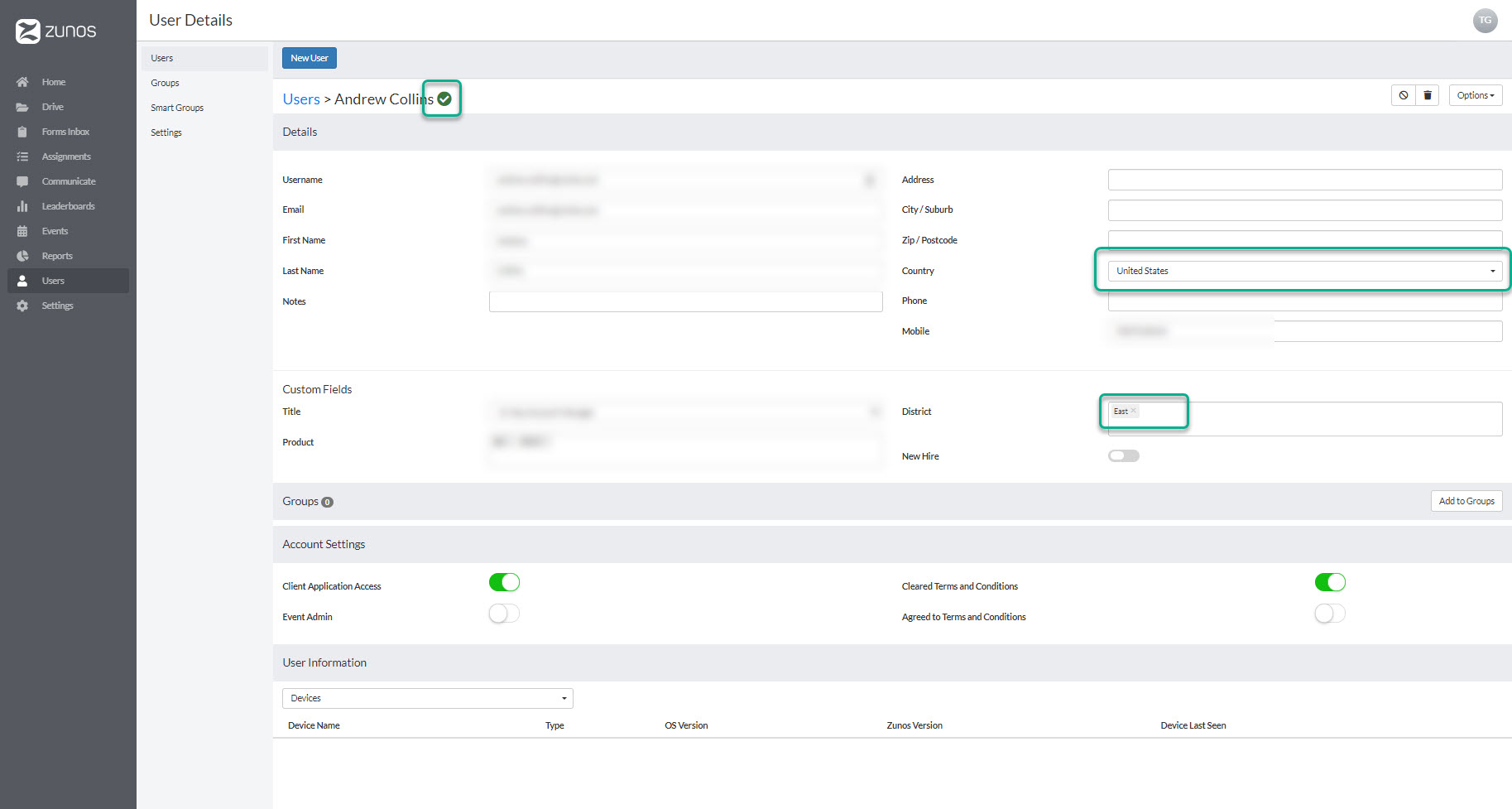
Task: Click the Users breadcrumb link
Action: coord(301,99)
